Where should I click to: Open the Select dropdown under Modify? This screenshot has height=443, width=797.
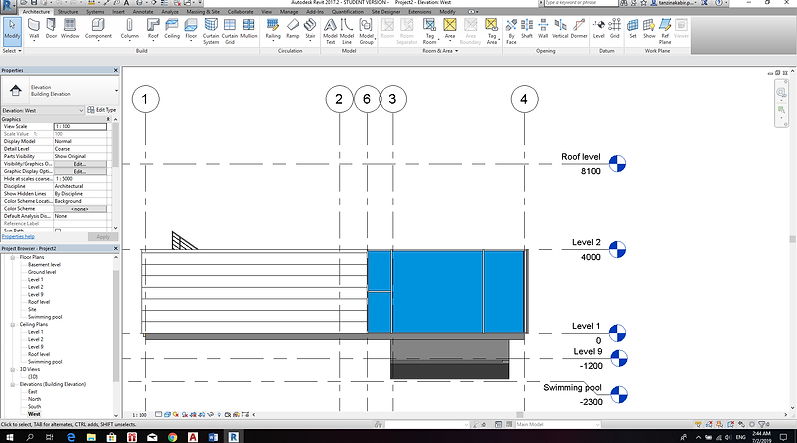(12, 51)
